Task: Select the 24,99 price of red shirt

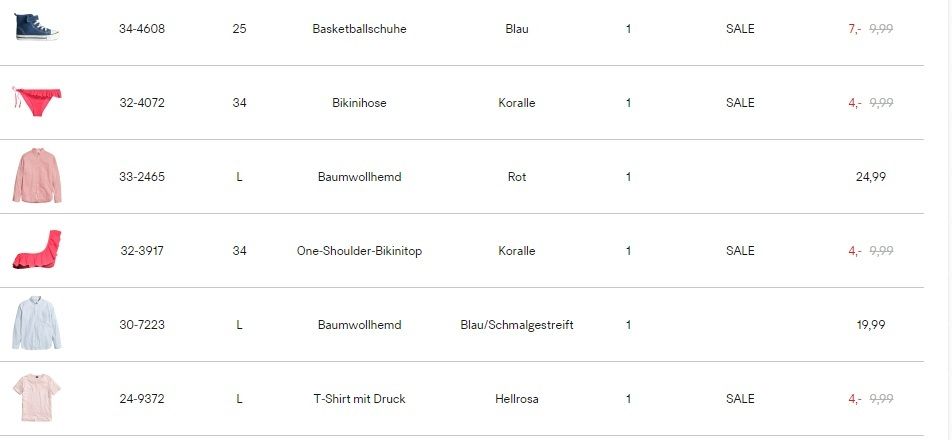Action: point(871,177)
